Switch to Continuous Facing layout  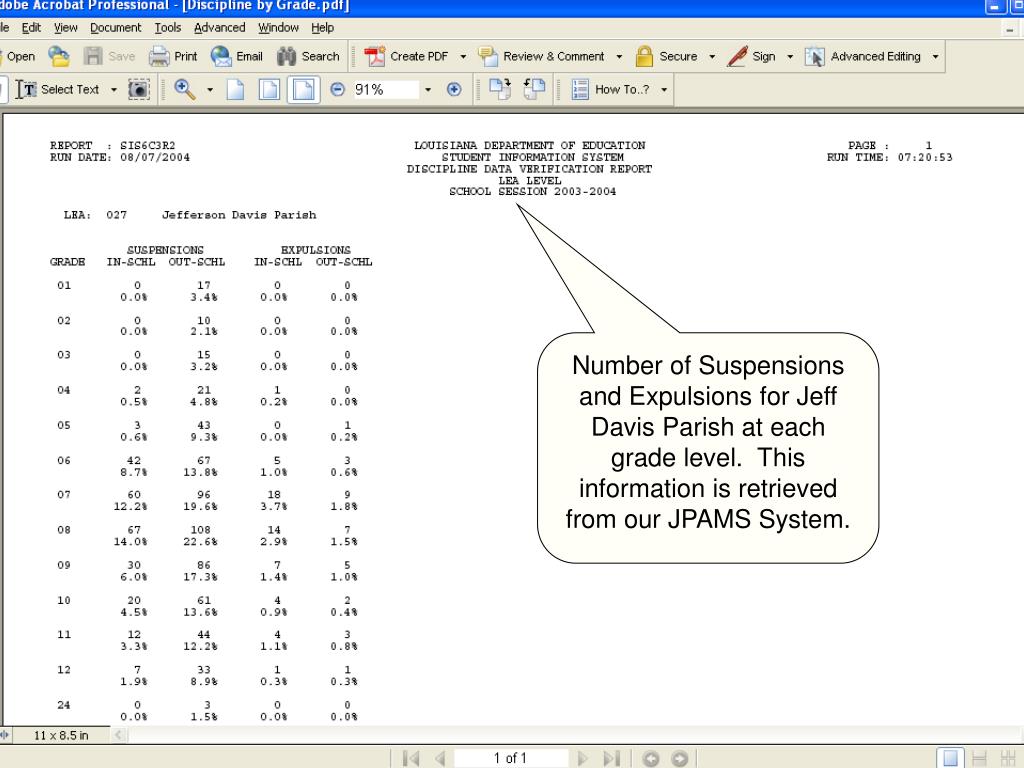[x=1008, y=758]
